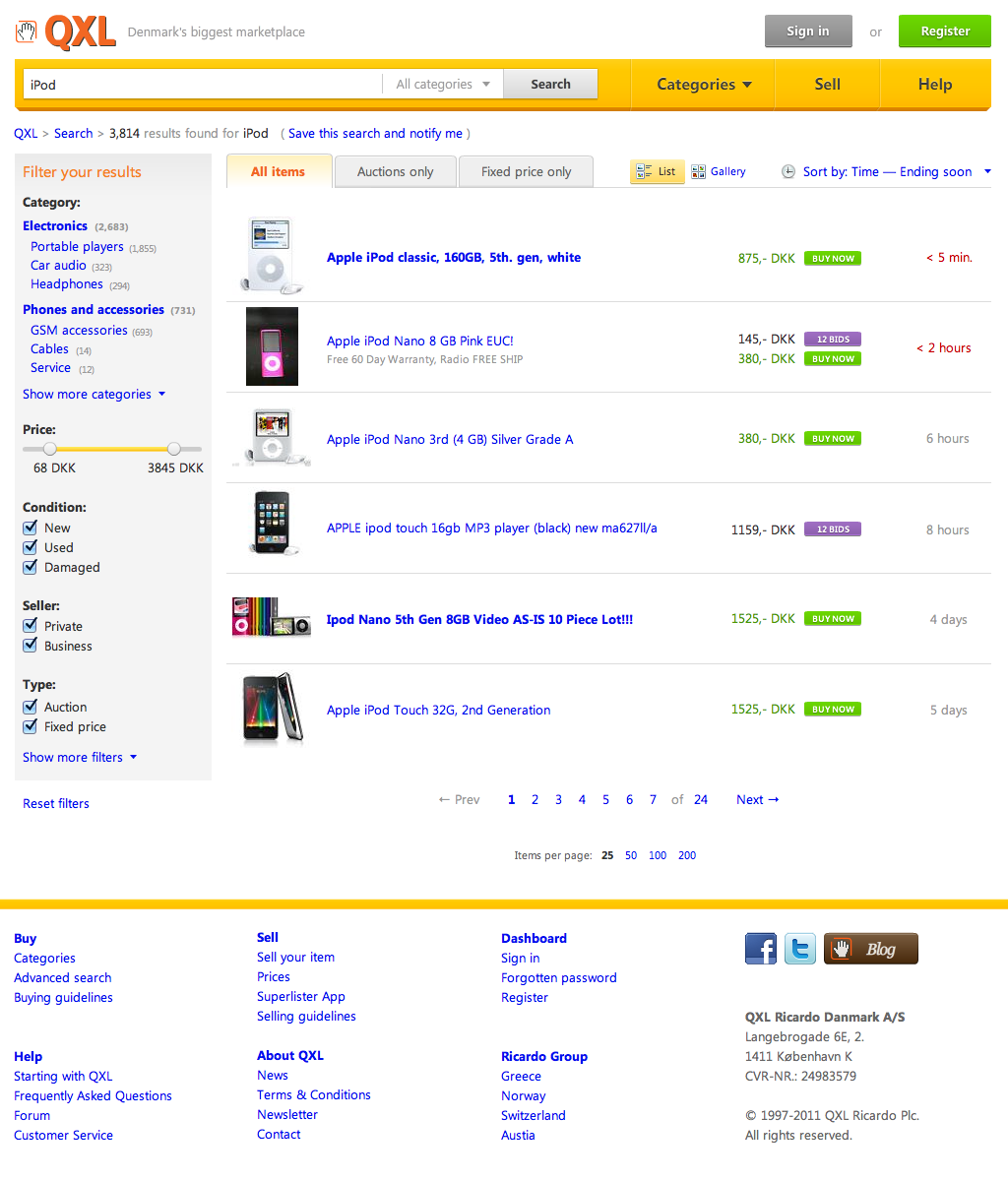
Task: Click the green Register button
Action: click(945, 31)
